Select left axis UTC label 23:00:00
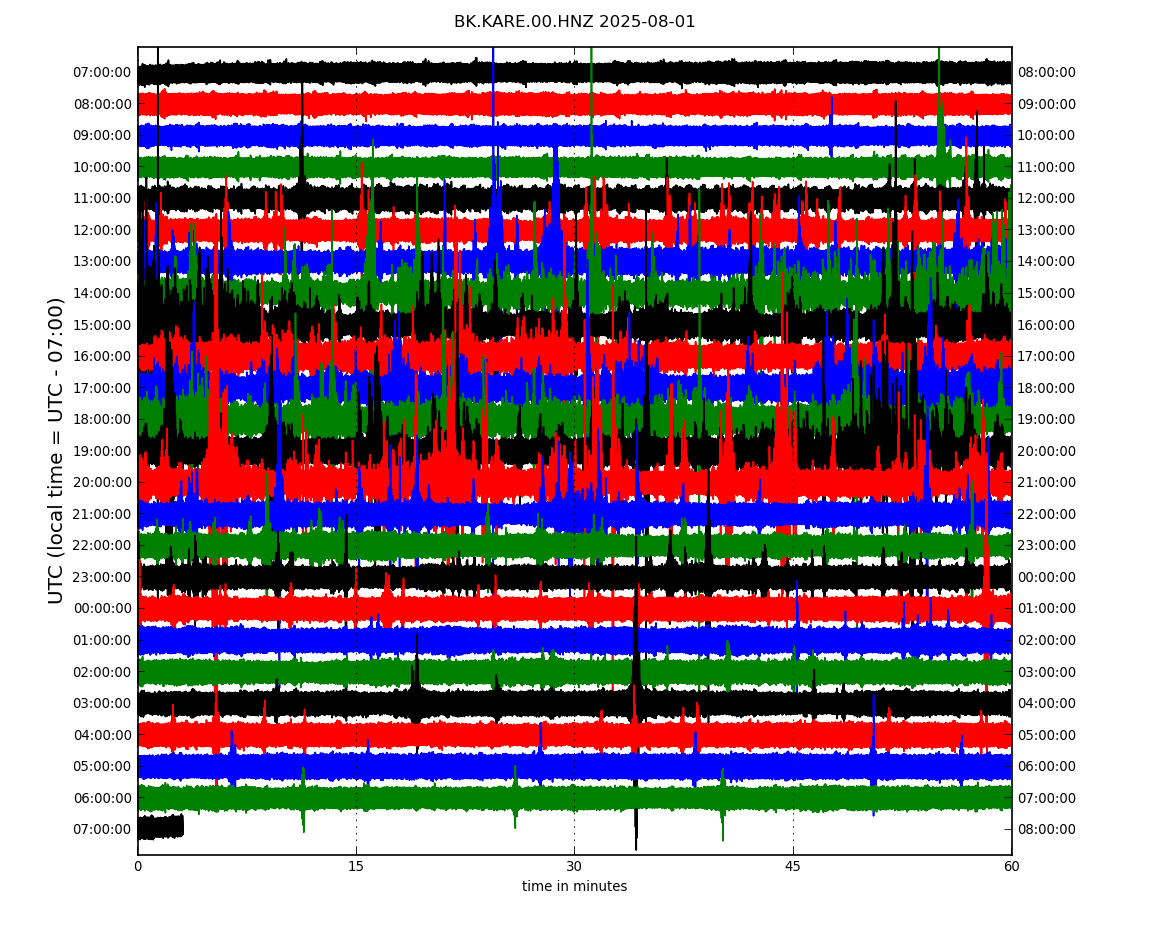This screenshot has width=1150, height=950. pos(103,577)
